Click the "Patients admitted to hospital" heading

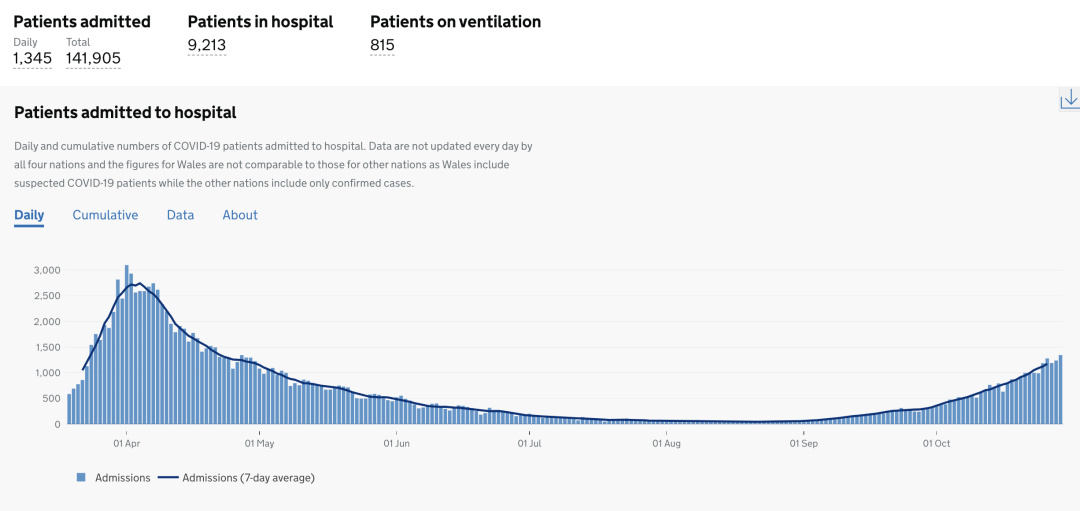point(125,112)
